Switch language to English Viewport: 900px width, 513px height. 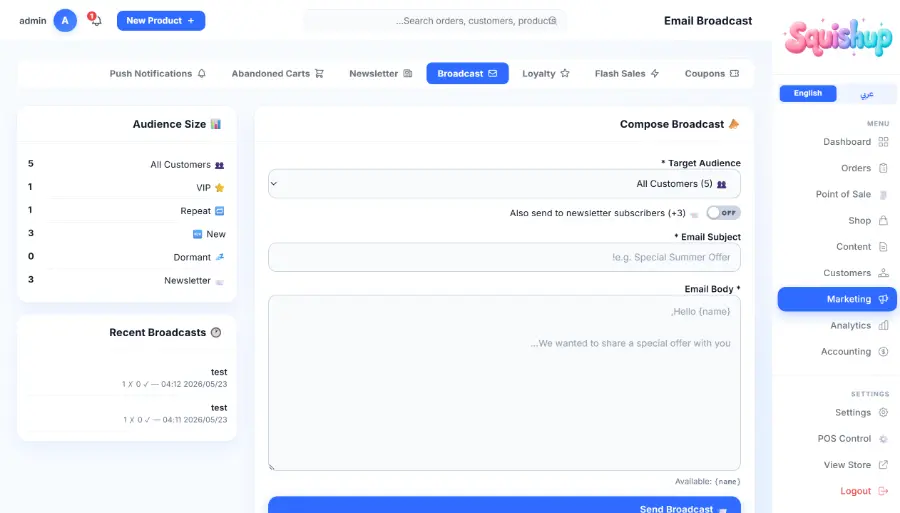tap(808, 93)
